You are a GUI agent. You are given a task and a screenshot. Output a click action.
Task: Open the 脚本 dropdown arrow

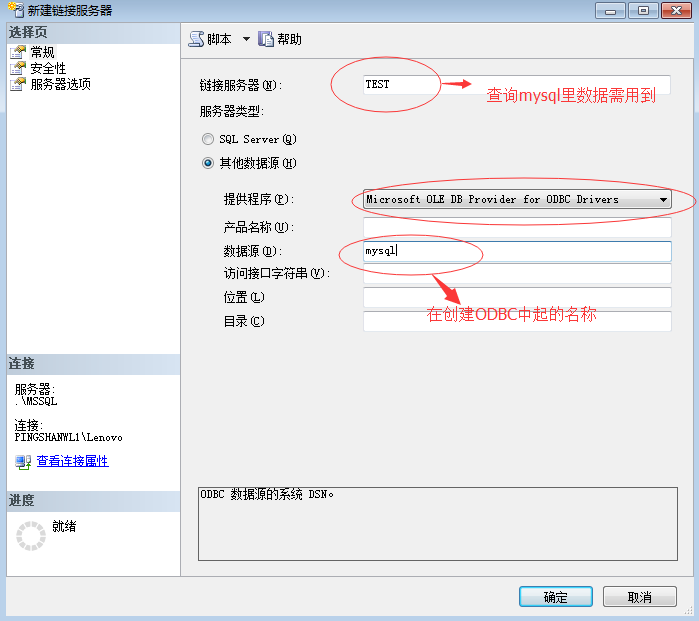(246, 39)
